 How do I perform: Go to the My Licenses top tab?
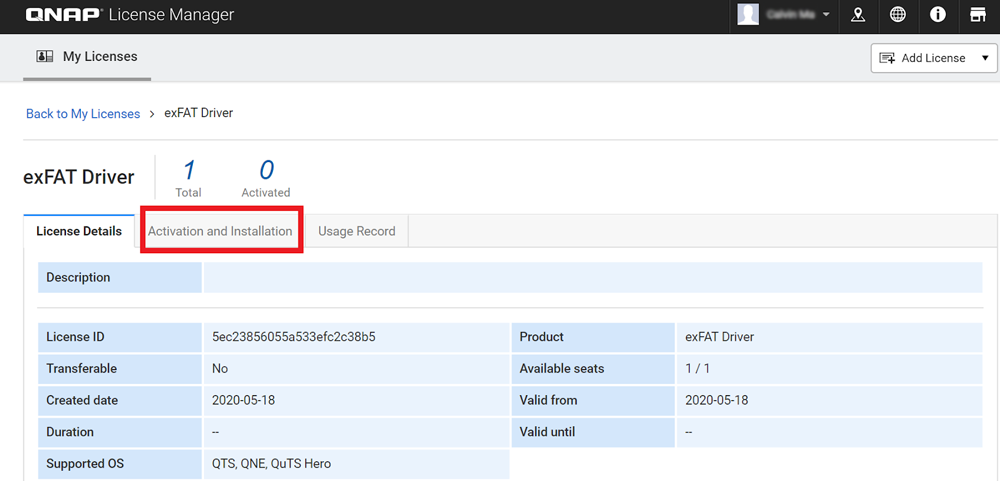tap(99, 57)
